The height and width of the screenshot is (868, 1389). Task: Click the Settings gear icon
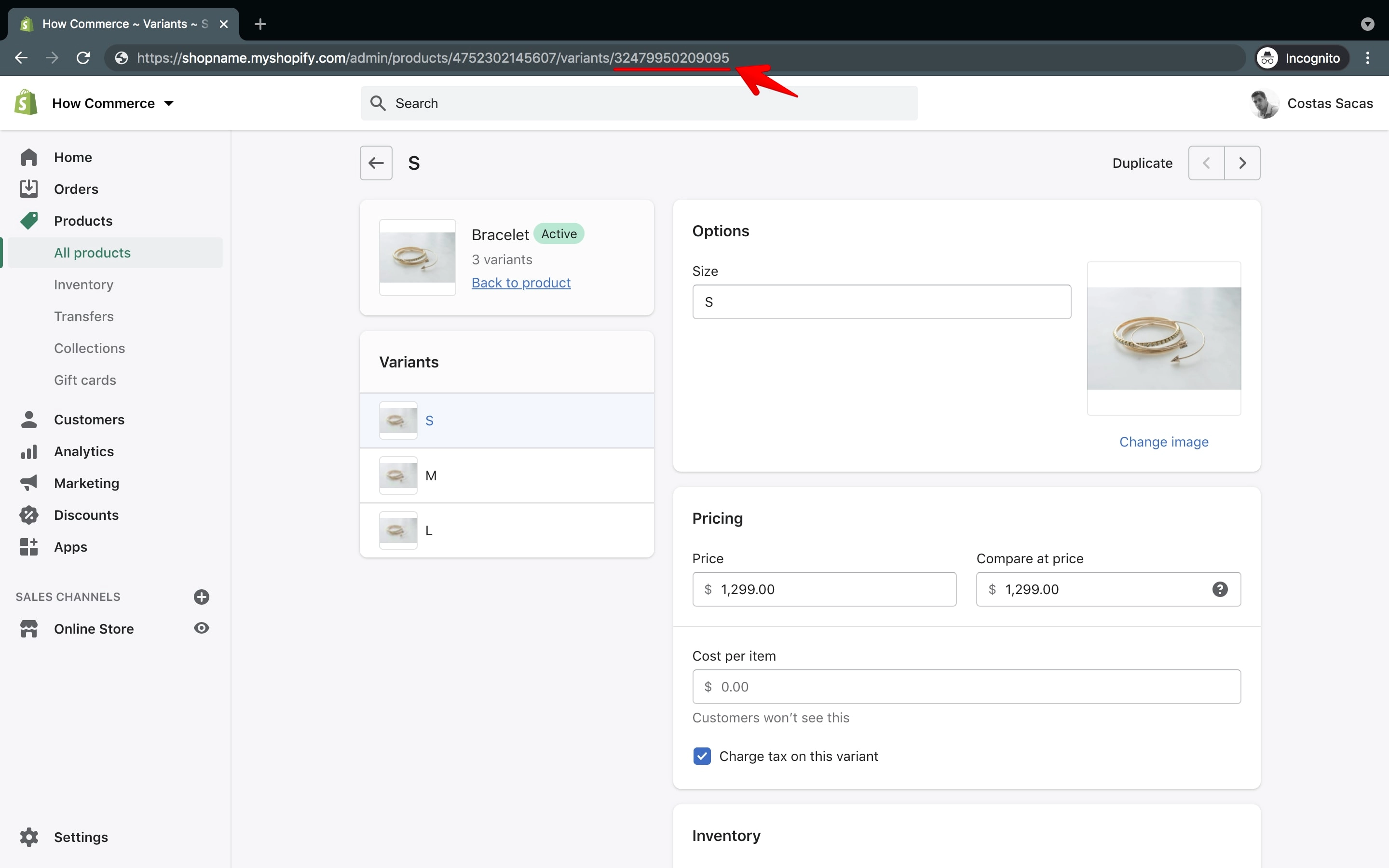point(29,837)
